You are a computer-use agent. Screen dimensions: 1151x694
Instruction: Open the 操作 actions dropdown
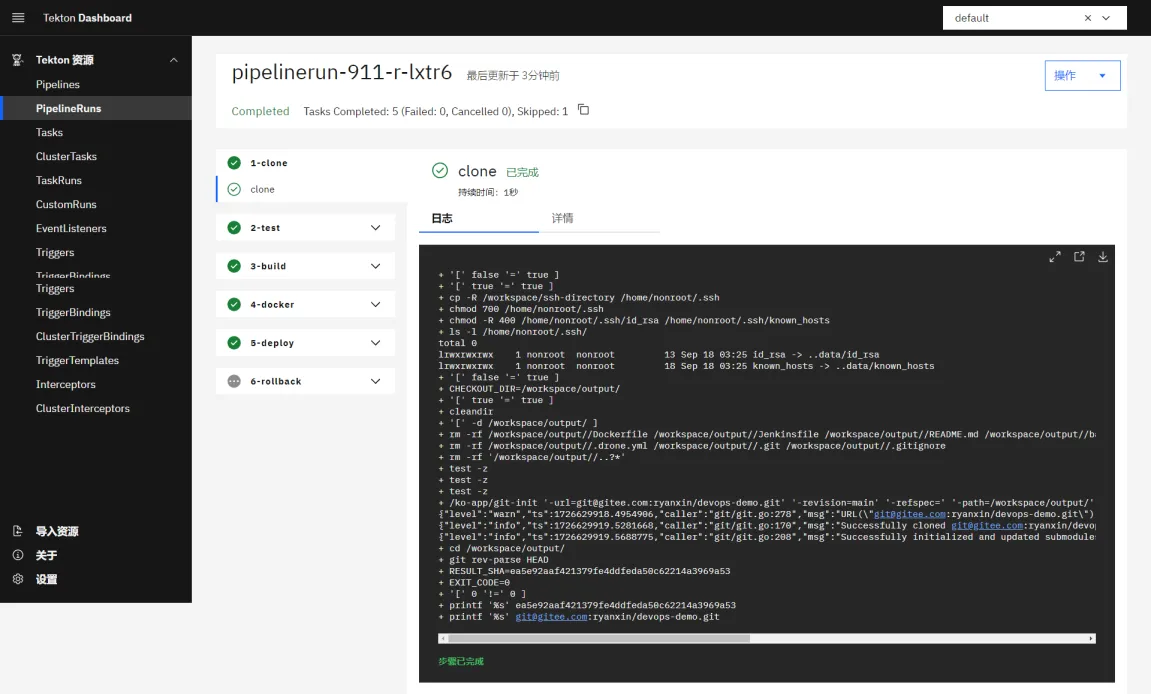[x=1082, y=76]
